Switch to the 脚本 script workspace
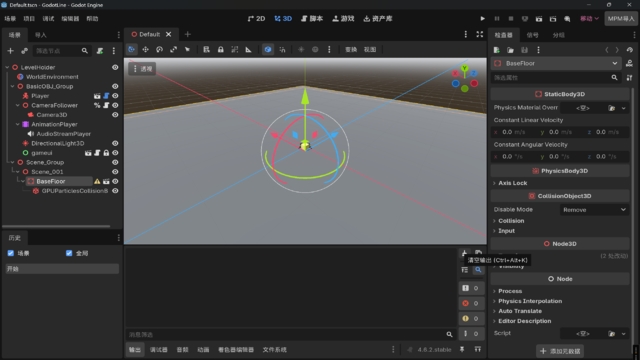This screenshot has height=360, width=640. click(312, 19)
